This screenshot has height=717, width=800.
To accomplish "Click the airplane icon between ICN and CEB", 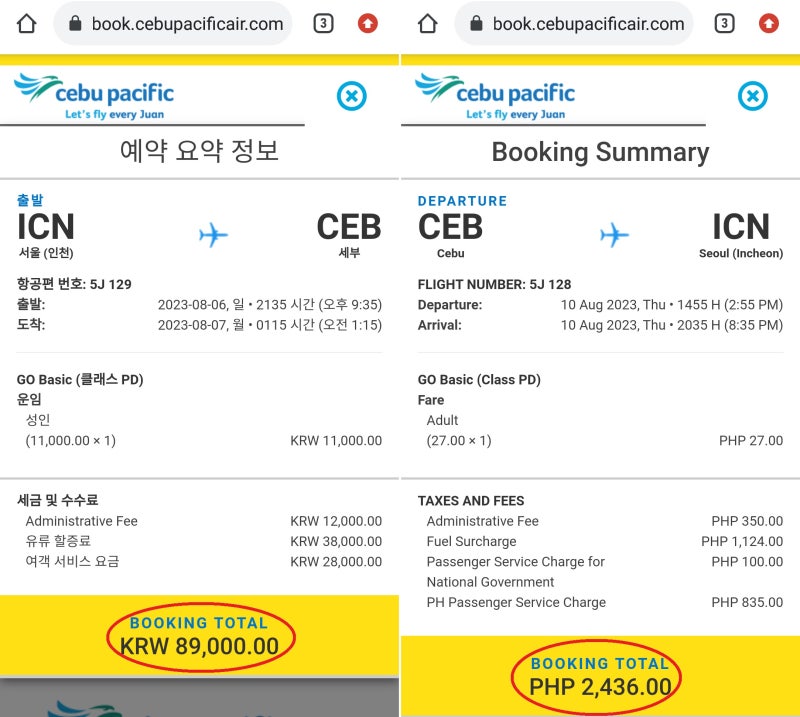I will pos(213,235).
